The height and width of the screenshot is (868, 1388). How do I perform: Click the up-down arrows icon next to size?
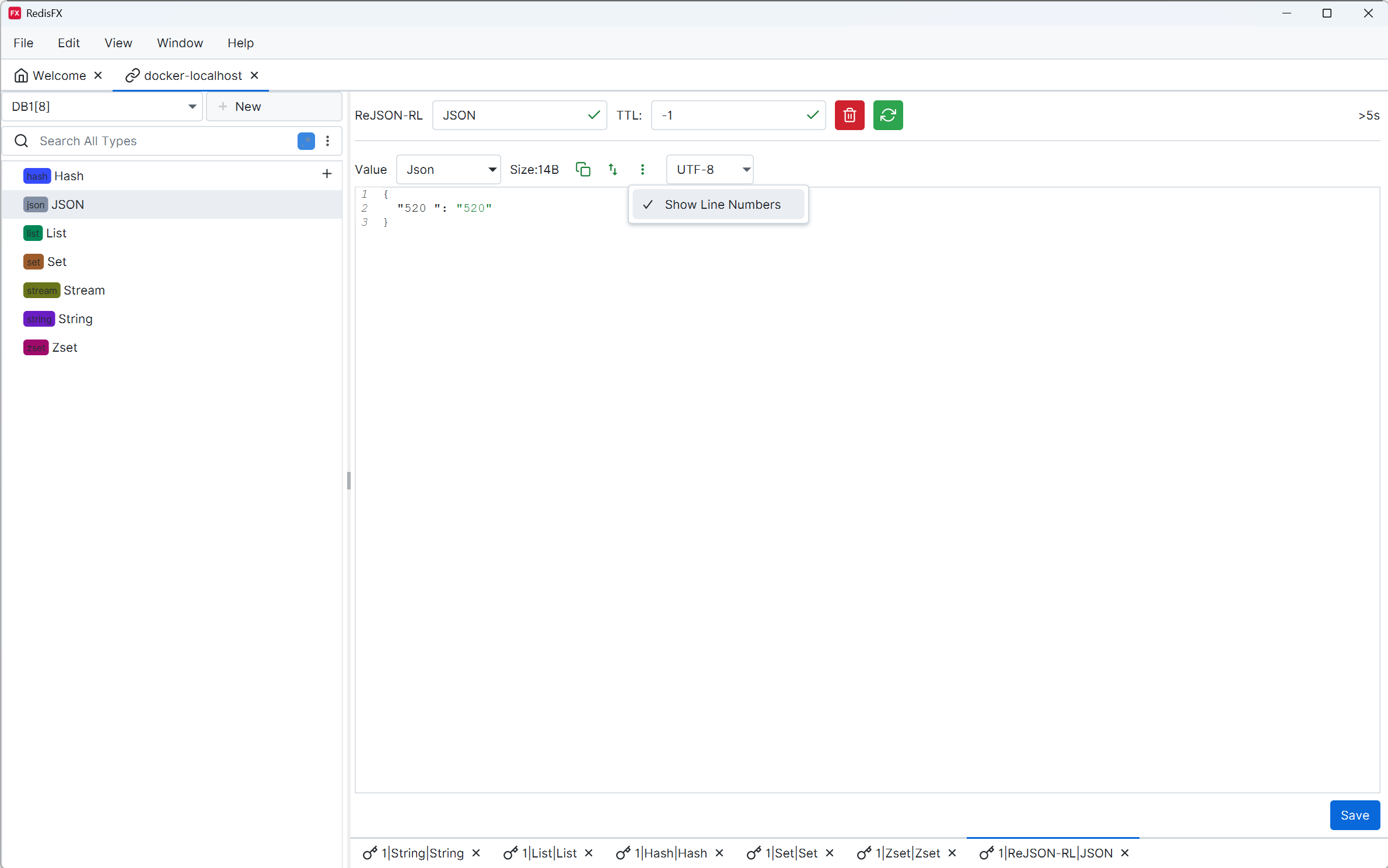point(613,169)
